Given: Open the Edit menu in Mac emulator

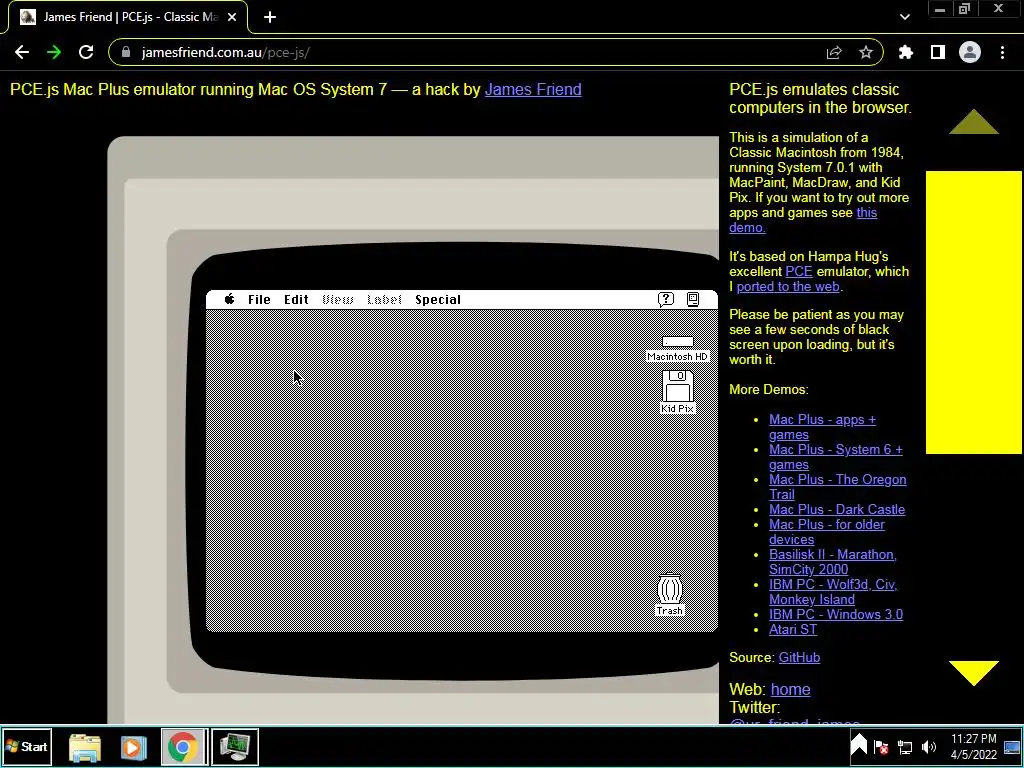Looking at the screenshot, I should [296, 299].
